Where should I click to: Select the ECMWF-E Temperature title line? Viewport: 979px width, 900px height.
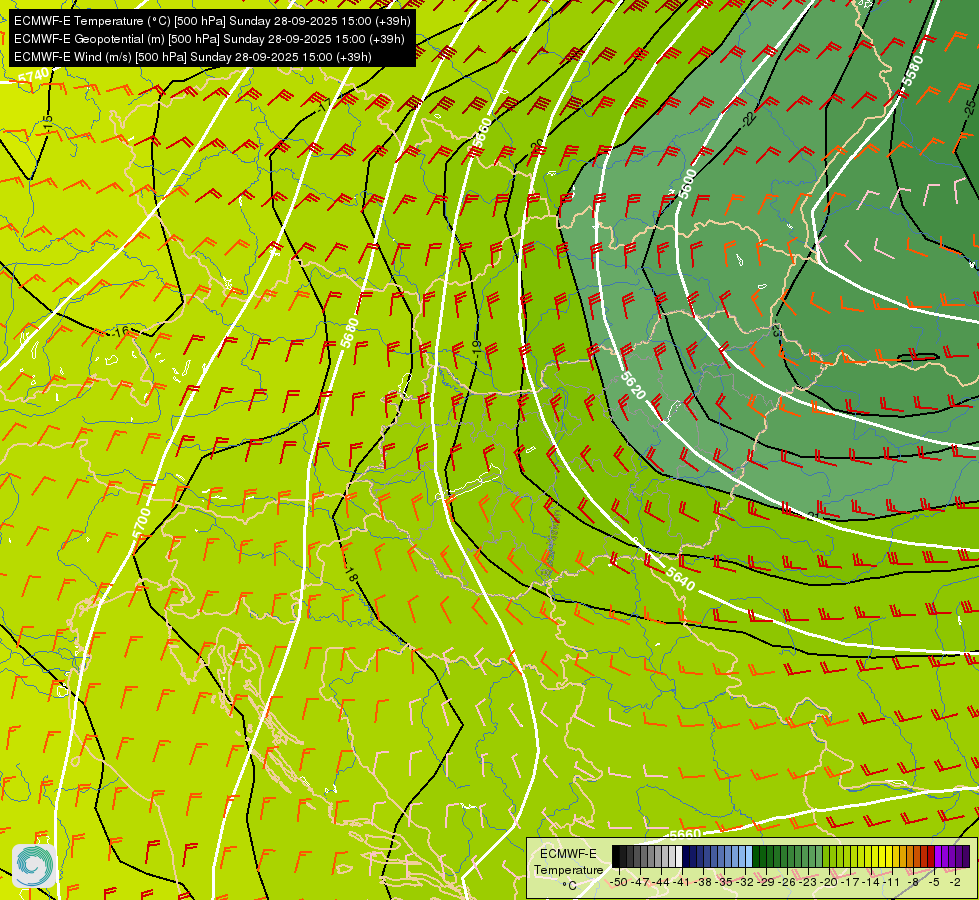[x=212, y=21]
